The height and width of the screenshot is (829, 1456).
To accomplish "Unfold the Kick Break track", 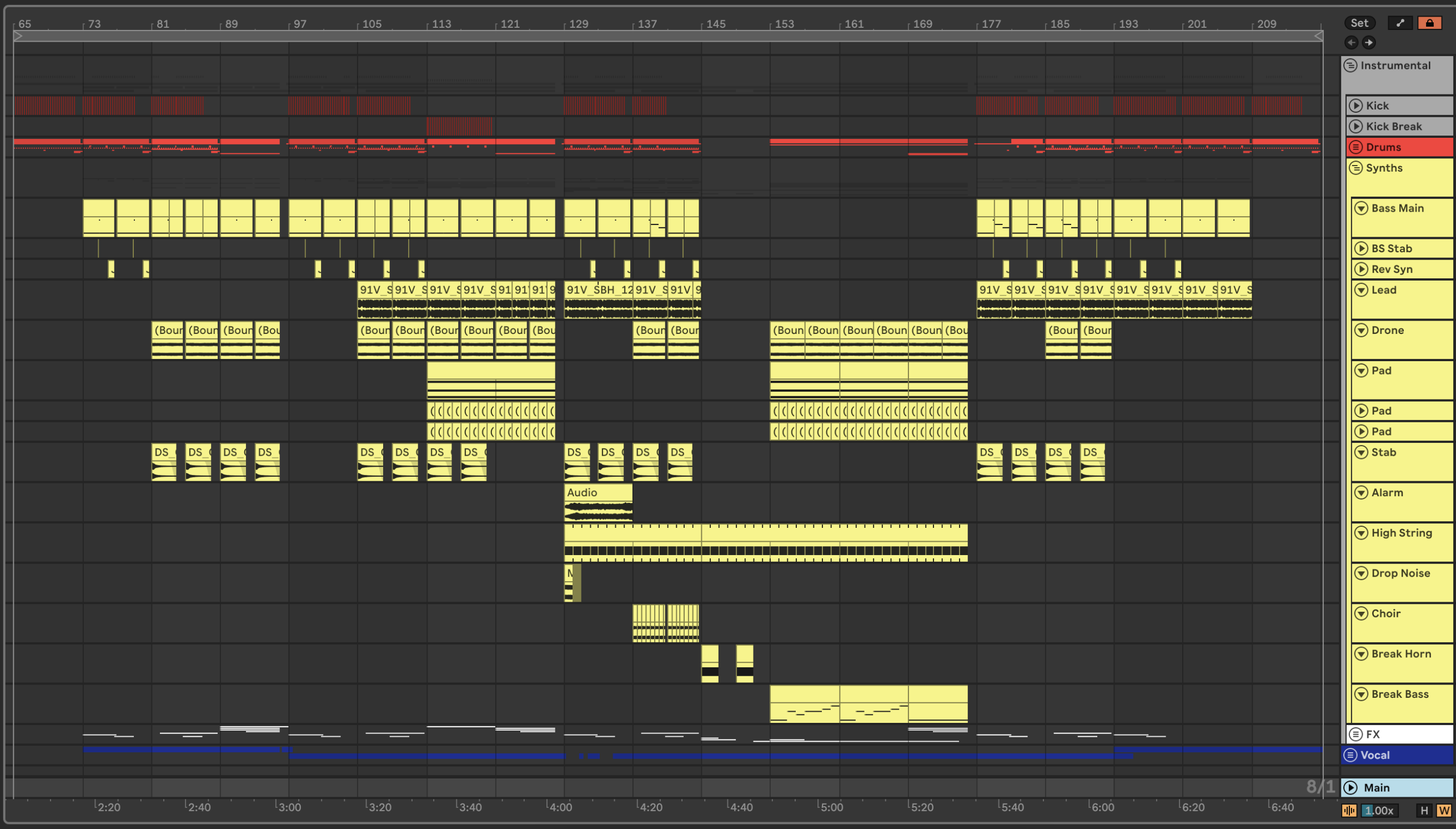I will (x=1356, y=126).
